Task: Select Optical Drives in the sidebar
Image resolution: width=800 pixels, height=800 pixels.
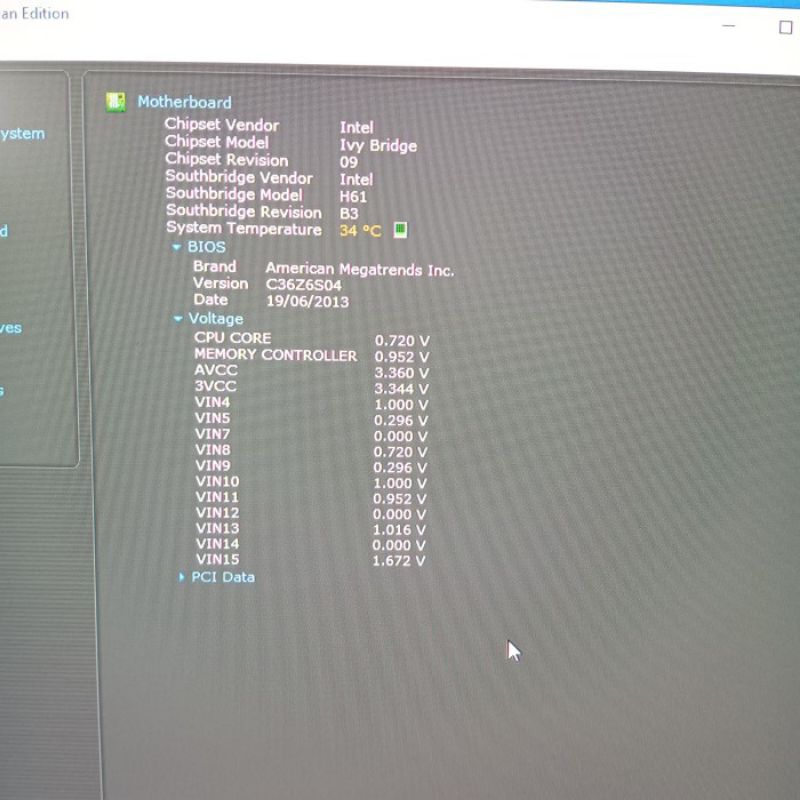Action: (10, 328)
